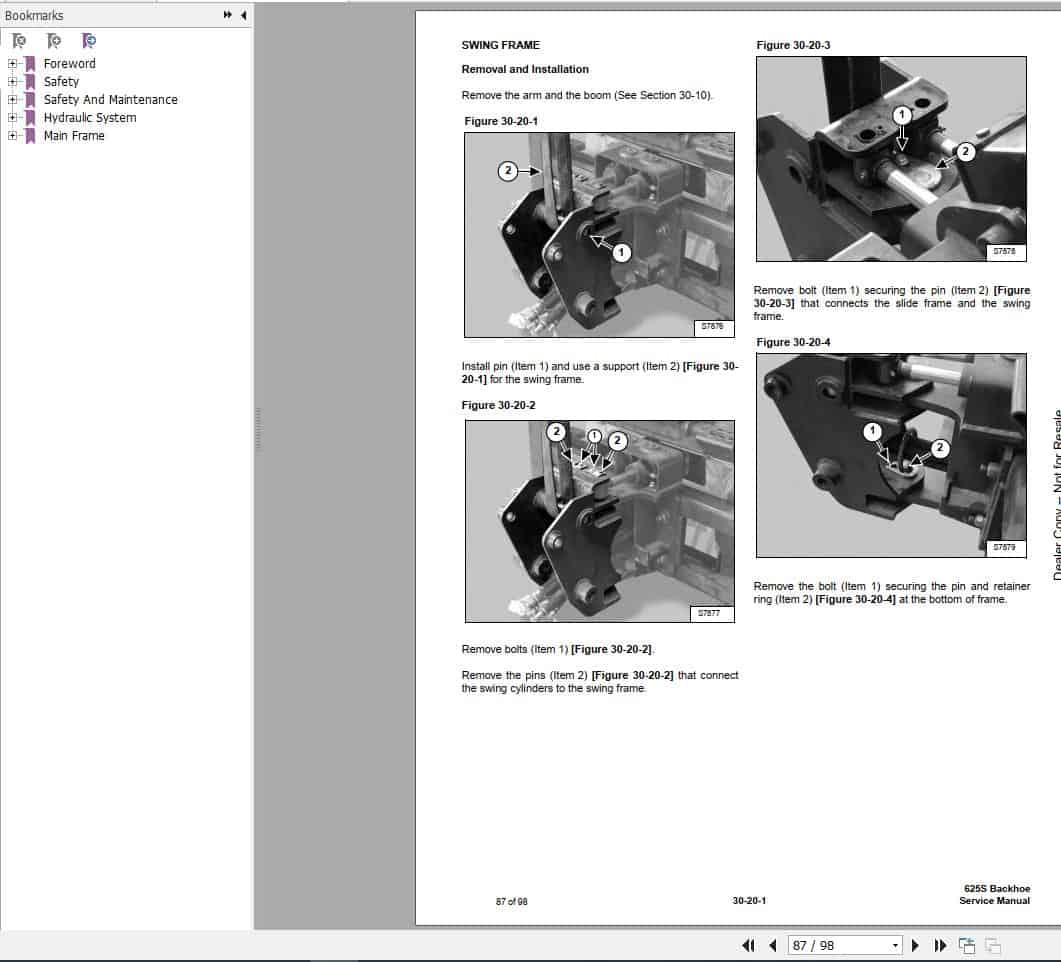1061x962 pixels.
Task: Click the double-chevron in Bookmarks header
Action: coord(226,15)
